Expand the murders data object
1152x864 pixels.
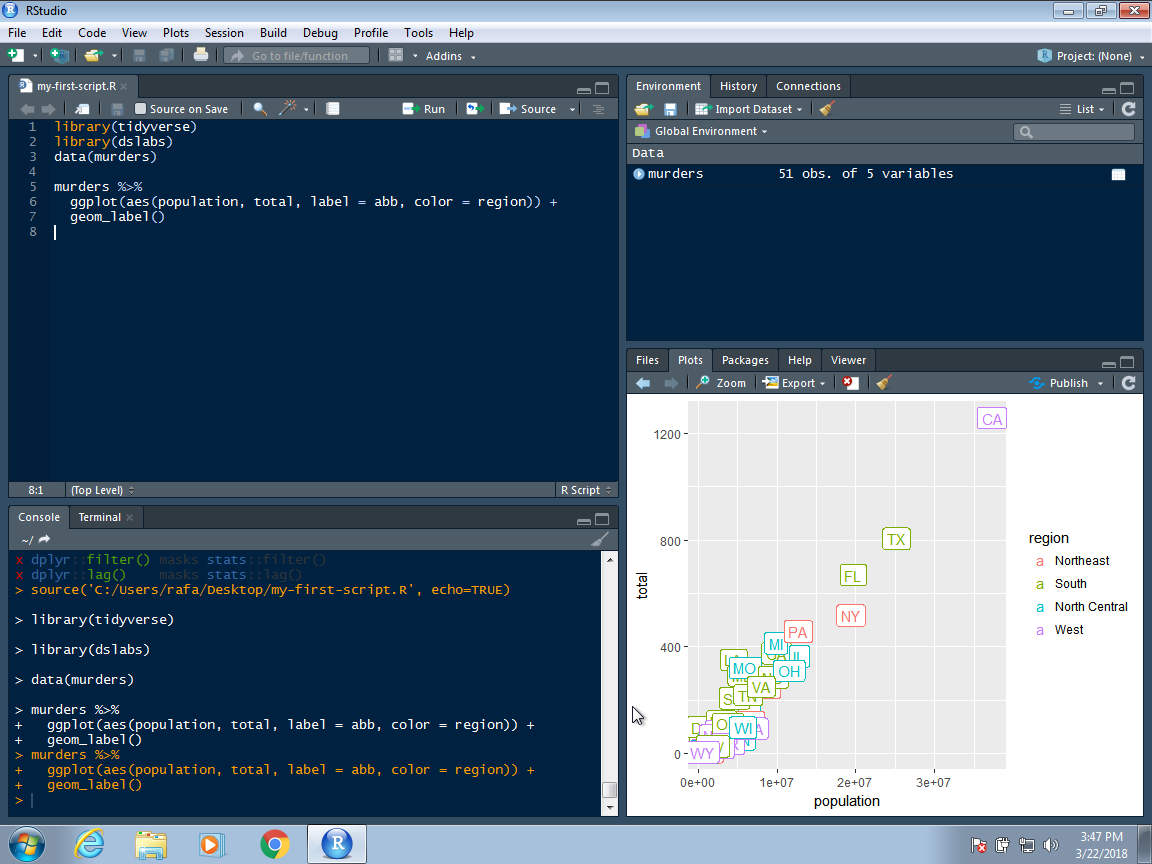639,174
